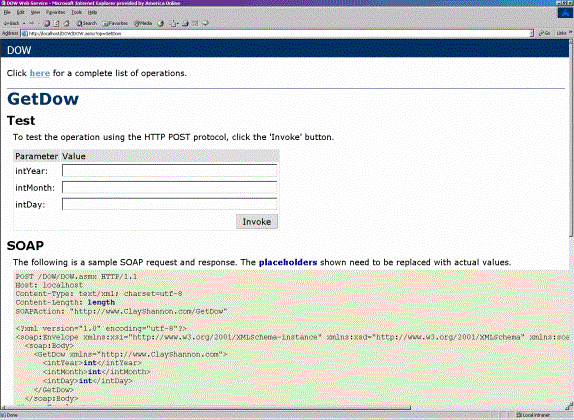The width and height of the screenshot is (574, 420).
Task: Open the Edit menu
Action: [x=20, y=12]
